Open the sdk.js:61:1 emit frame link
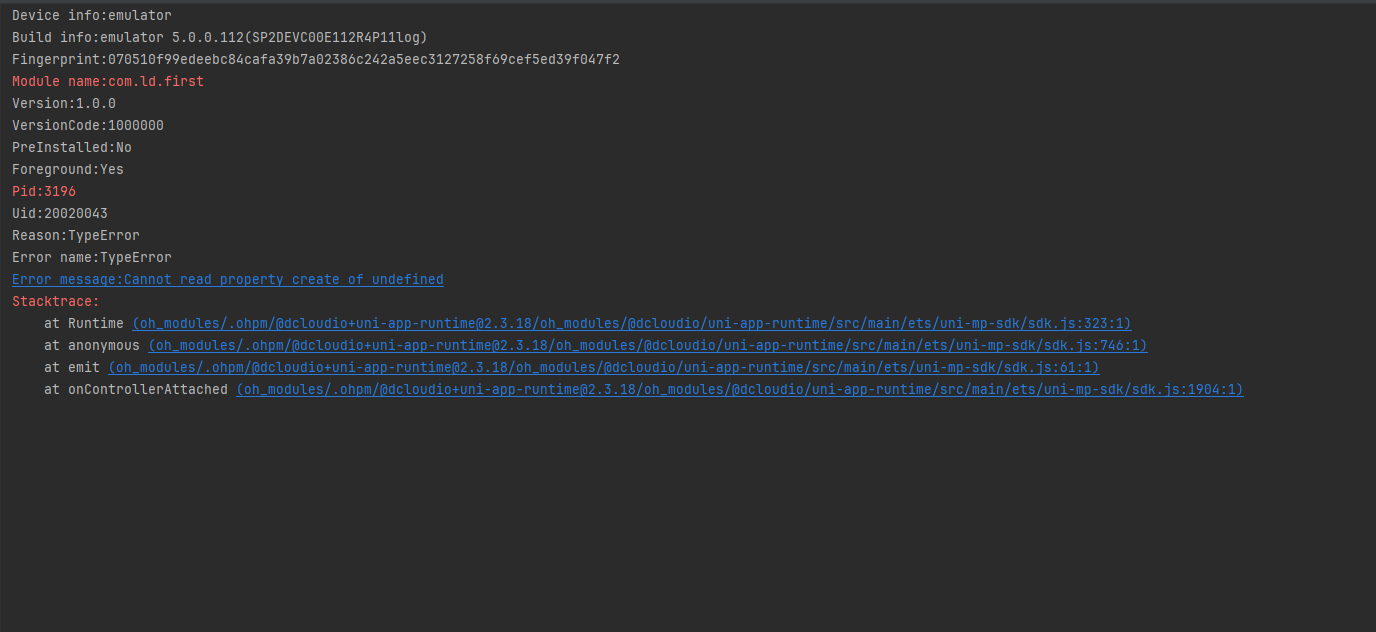The image size is (1376, 632). click(x=604, y=367)
